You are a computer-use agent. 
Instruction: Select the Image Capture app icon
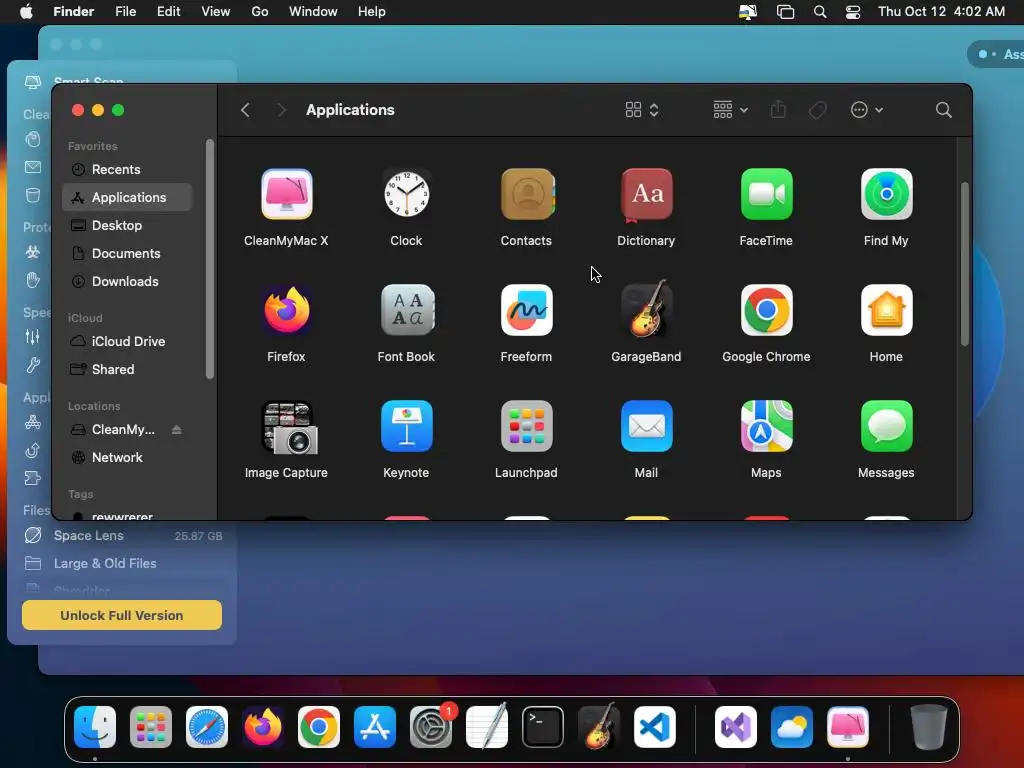289,427
